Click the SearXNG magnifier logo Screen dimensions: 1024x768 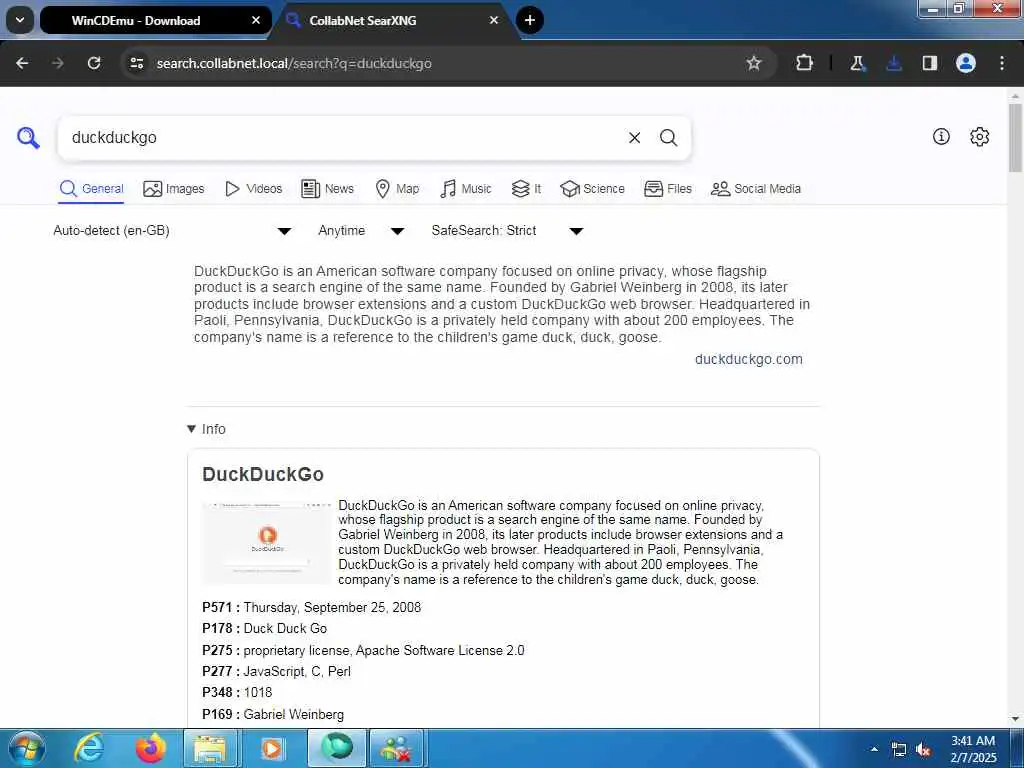click(x=28, y=138)
